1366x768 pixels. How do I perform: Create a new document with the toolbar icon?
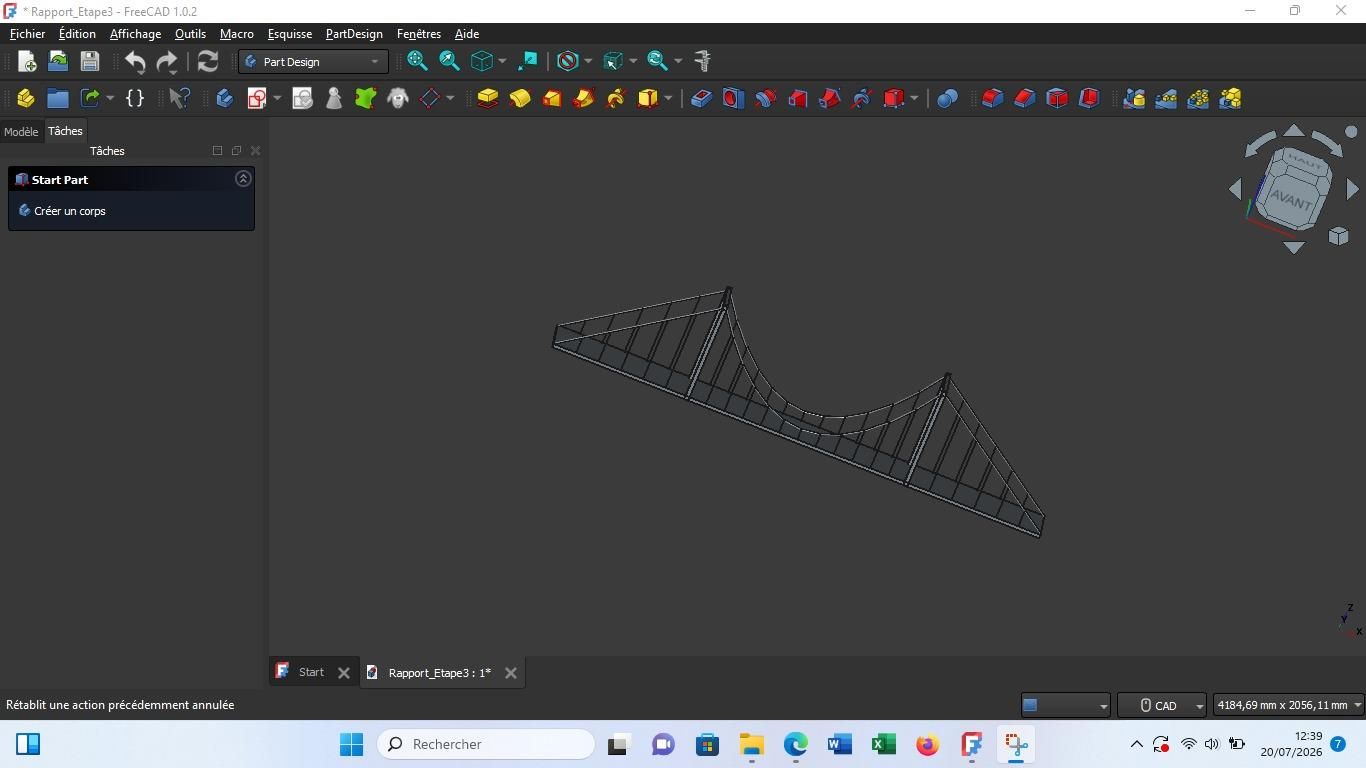[x=27, y=61]
